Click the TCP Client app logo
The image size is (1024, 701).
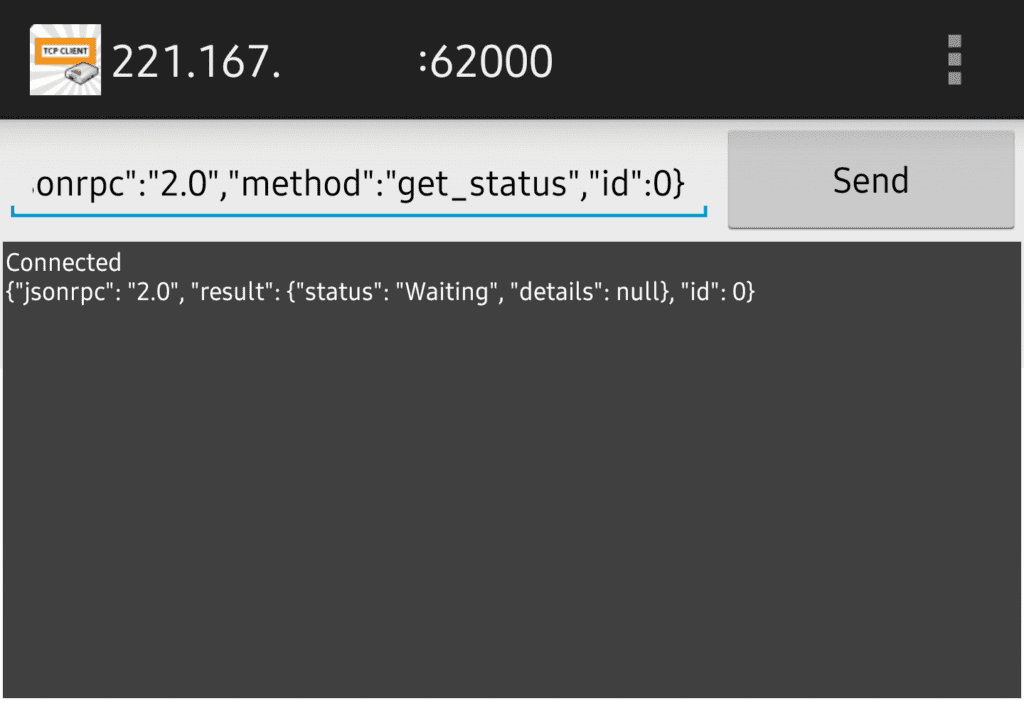65,60
